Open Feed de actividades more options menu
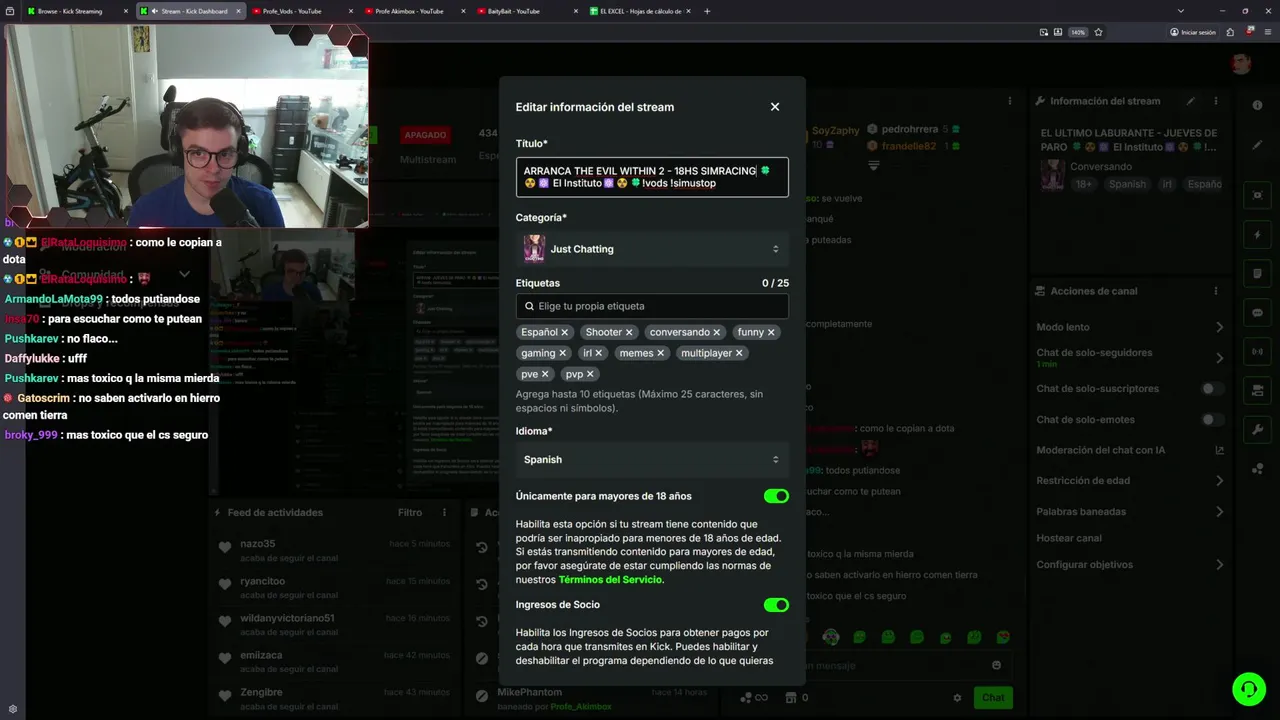The width and height of the screenshot is (1280, 720). pyautogui.click(x=445, y=512)
